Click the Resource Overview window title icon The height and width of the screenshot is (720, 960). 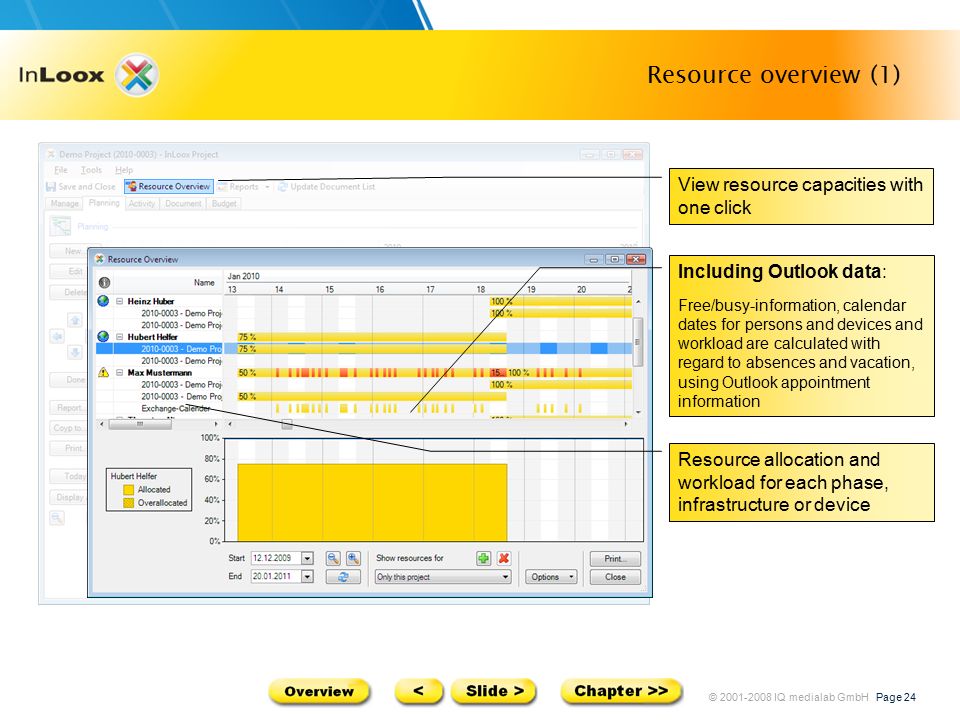click(100, 260)
